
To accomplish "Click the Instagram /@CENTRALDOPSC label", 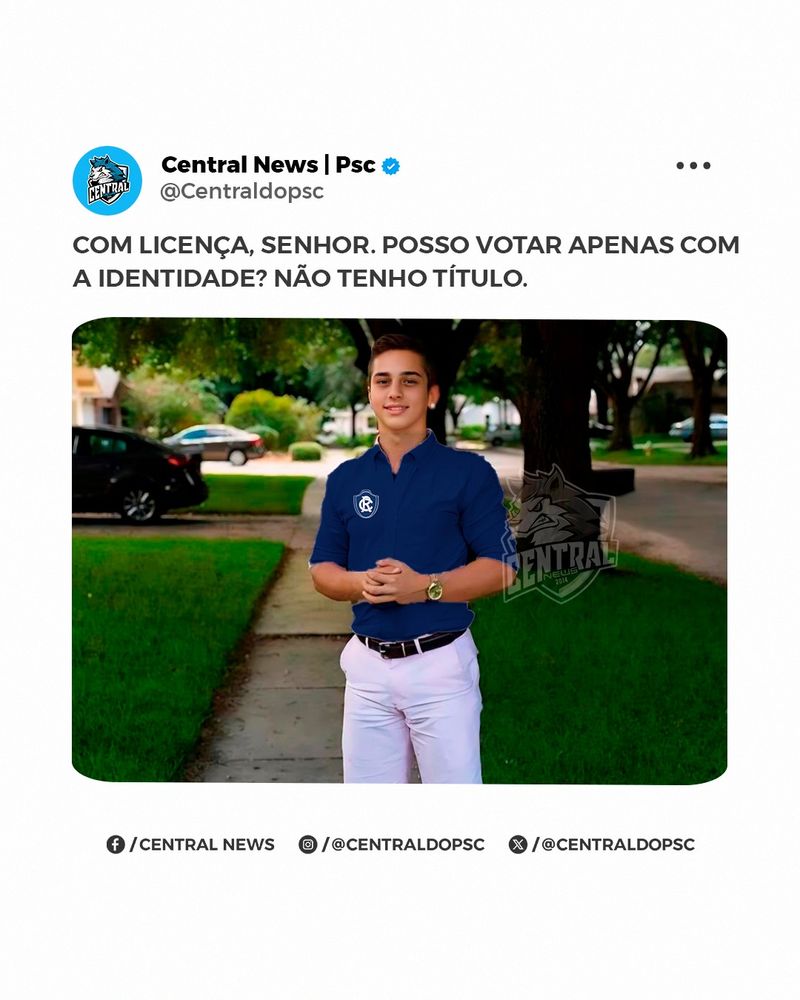I will (x=403, y=844).
